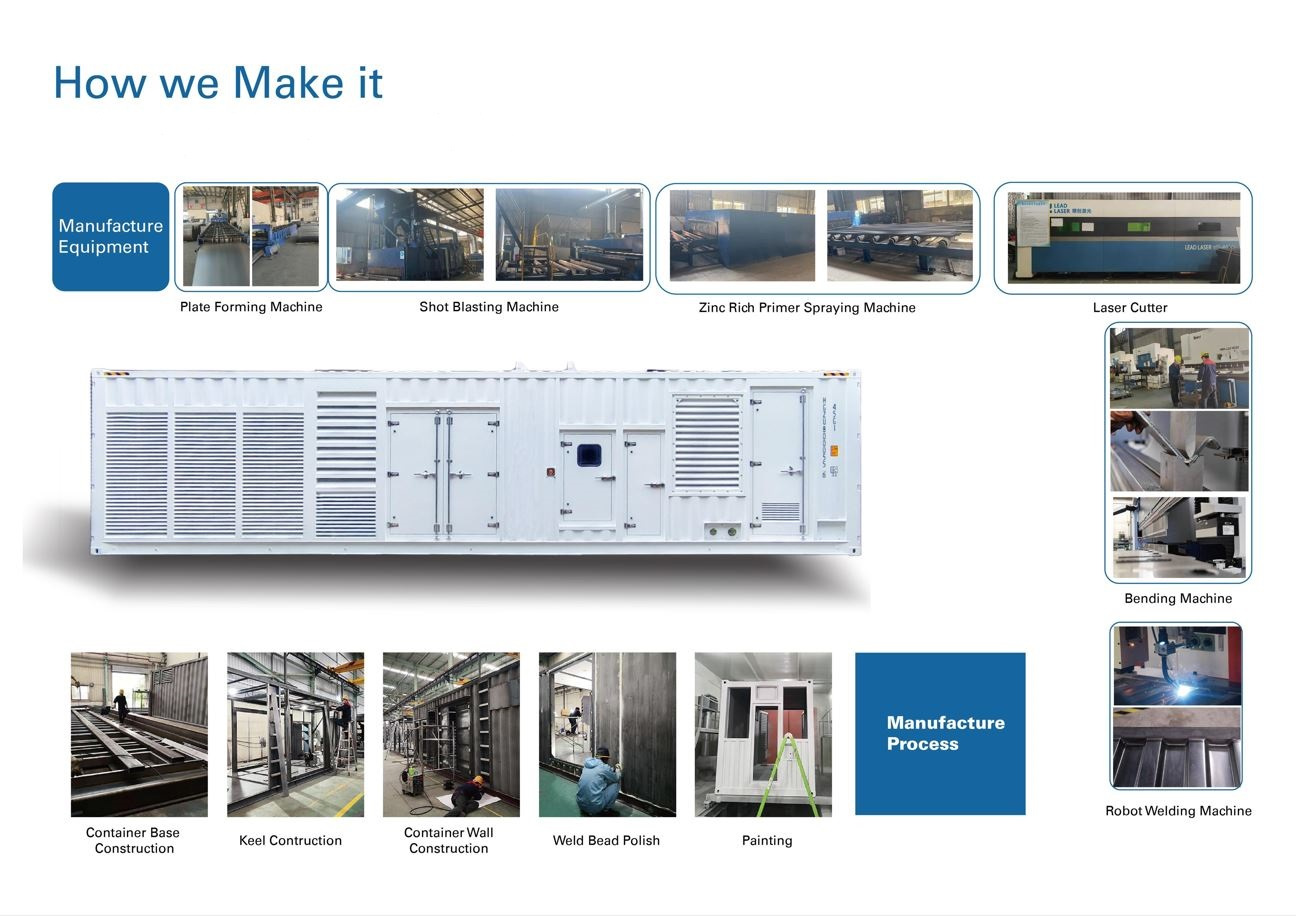This screenshot has width=1296, height=916.
Task: Open the Painting step photo
Action: point(763,734)
